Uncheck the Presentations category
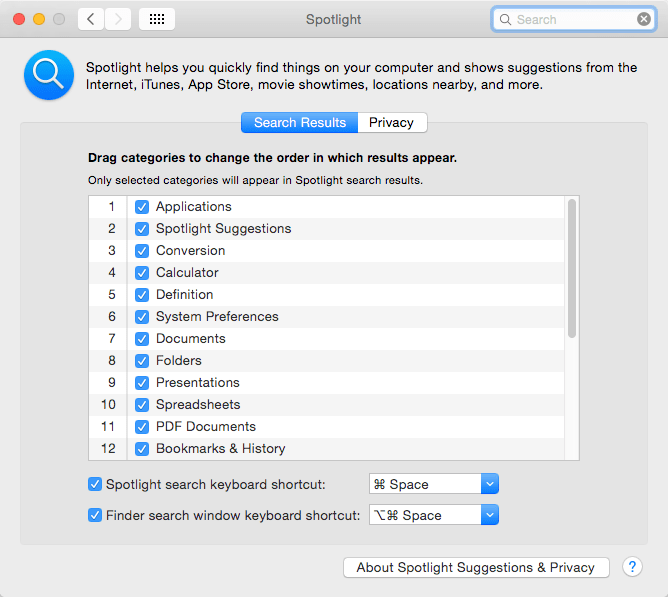The height and width of the screenshot is (597, 668). click(142, 383)
